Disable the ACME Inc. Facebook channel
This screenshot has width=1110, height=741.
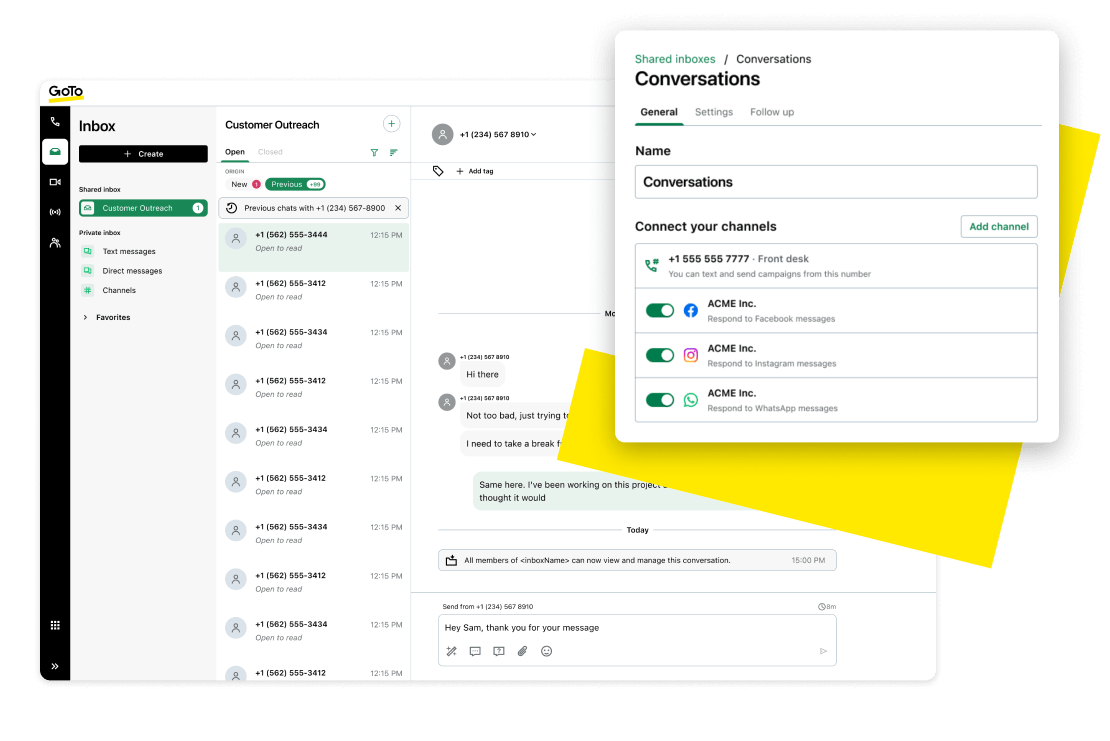(x=659, y=311)
